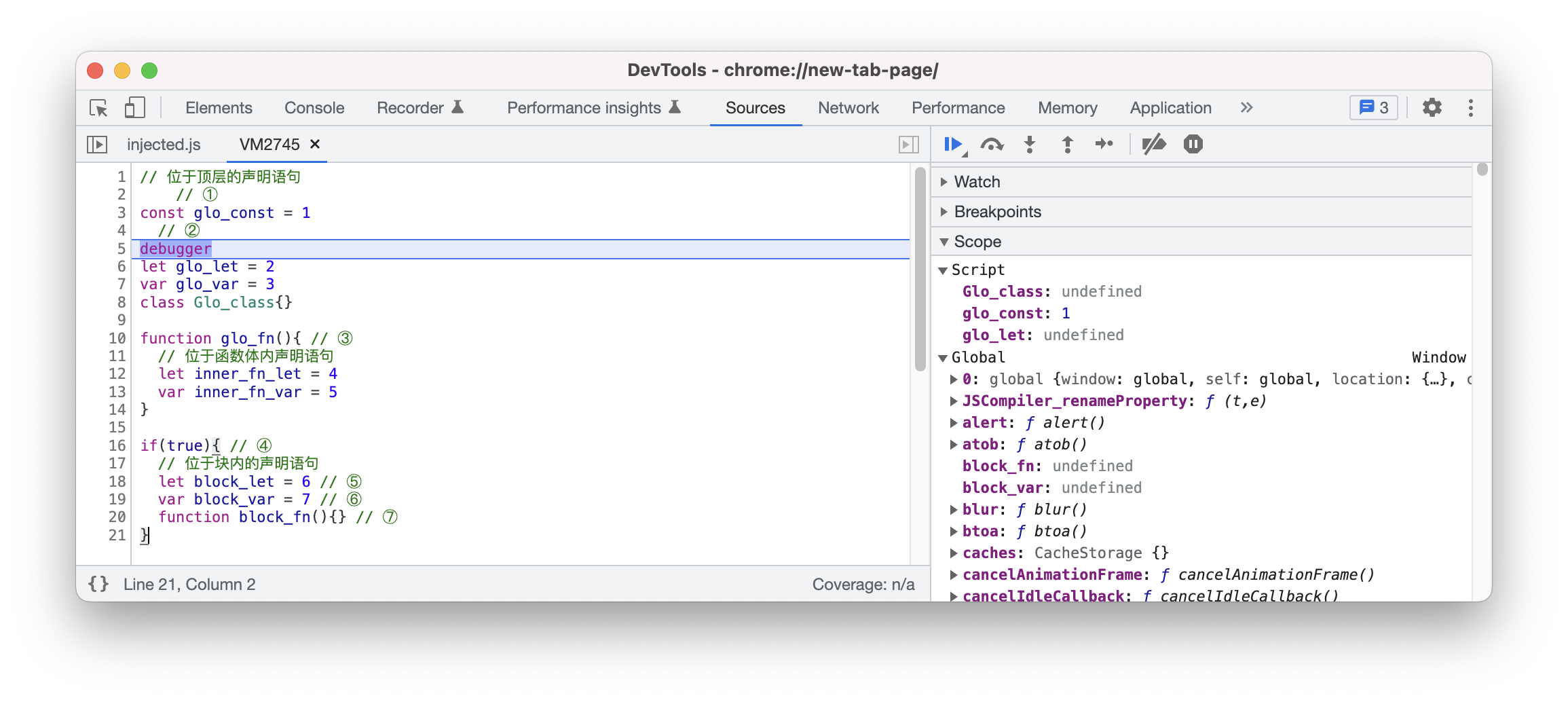Step out of current function
The image size is (1568, 702).
[1067, 145]
